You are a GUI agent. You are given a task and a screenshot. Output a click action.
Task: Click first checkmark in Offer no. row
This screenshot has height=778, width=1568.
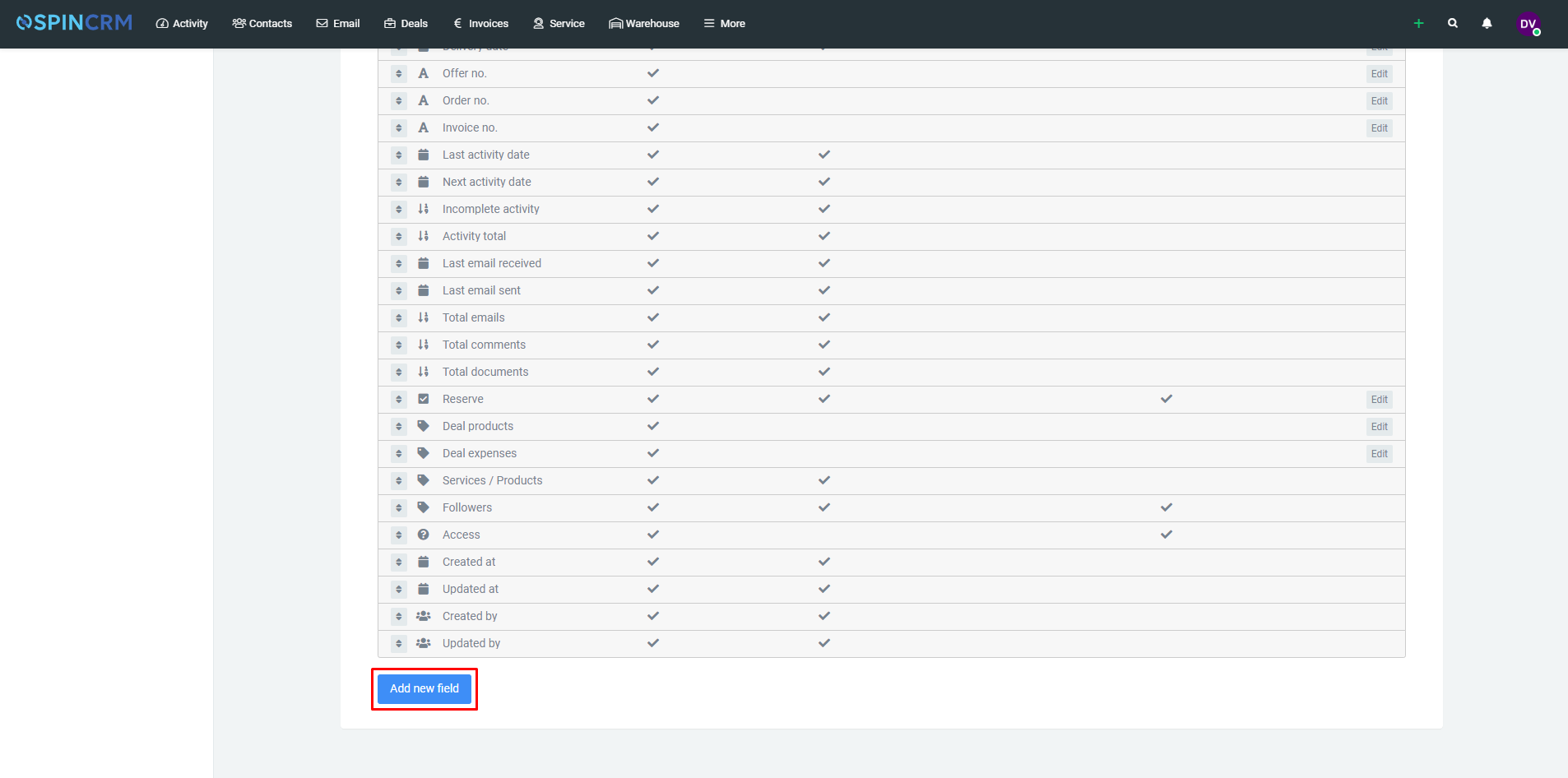[653, 73]
